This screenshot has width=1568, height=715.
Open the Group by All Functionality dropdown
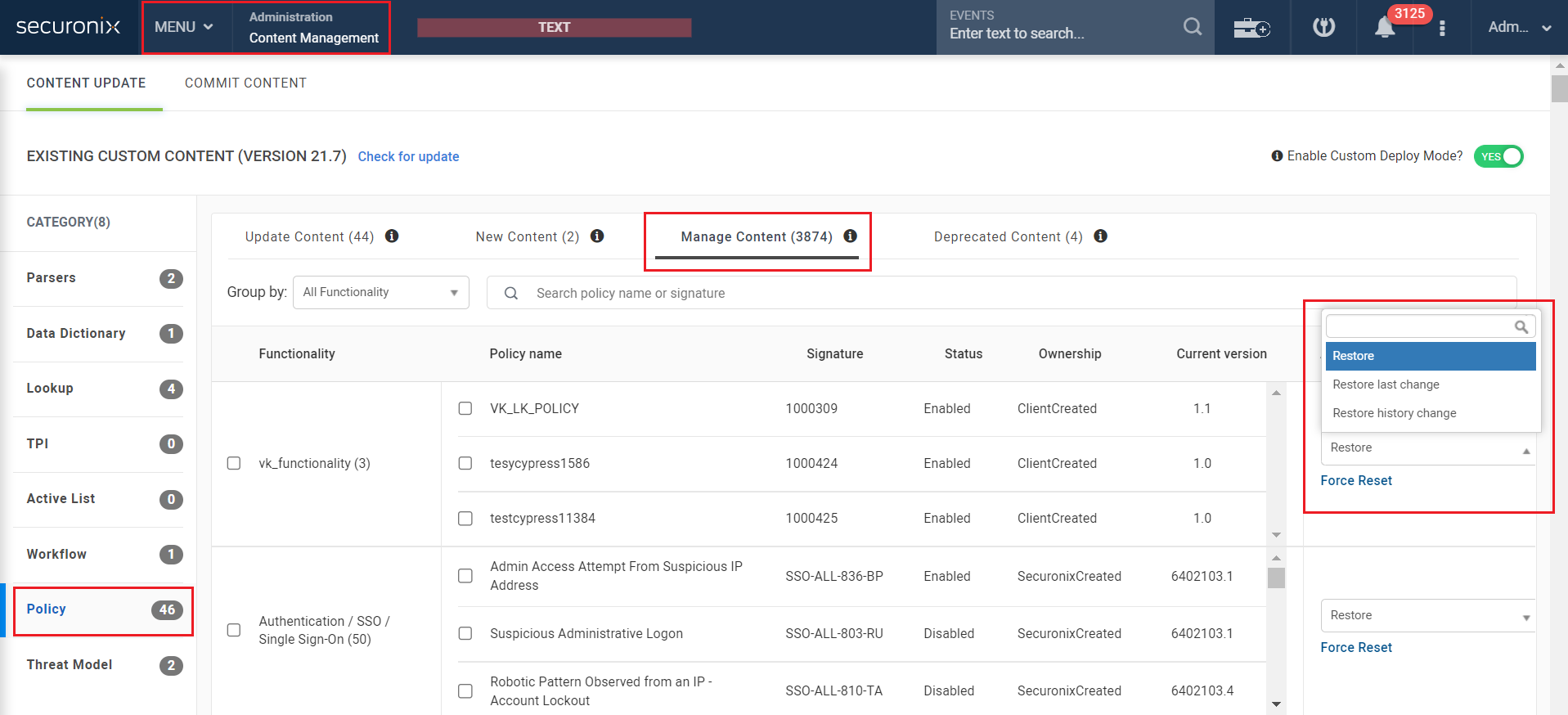point(381,292)
